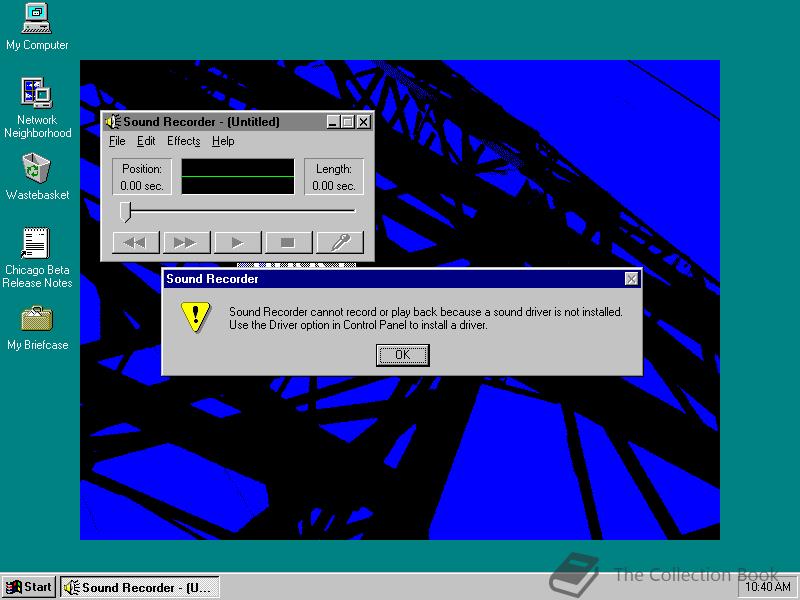The width and height of the screenshot is (800, 600).
Task: Click the 'sound driver is not installed' message text
Action: (426, 318)
